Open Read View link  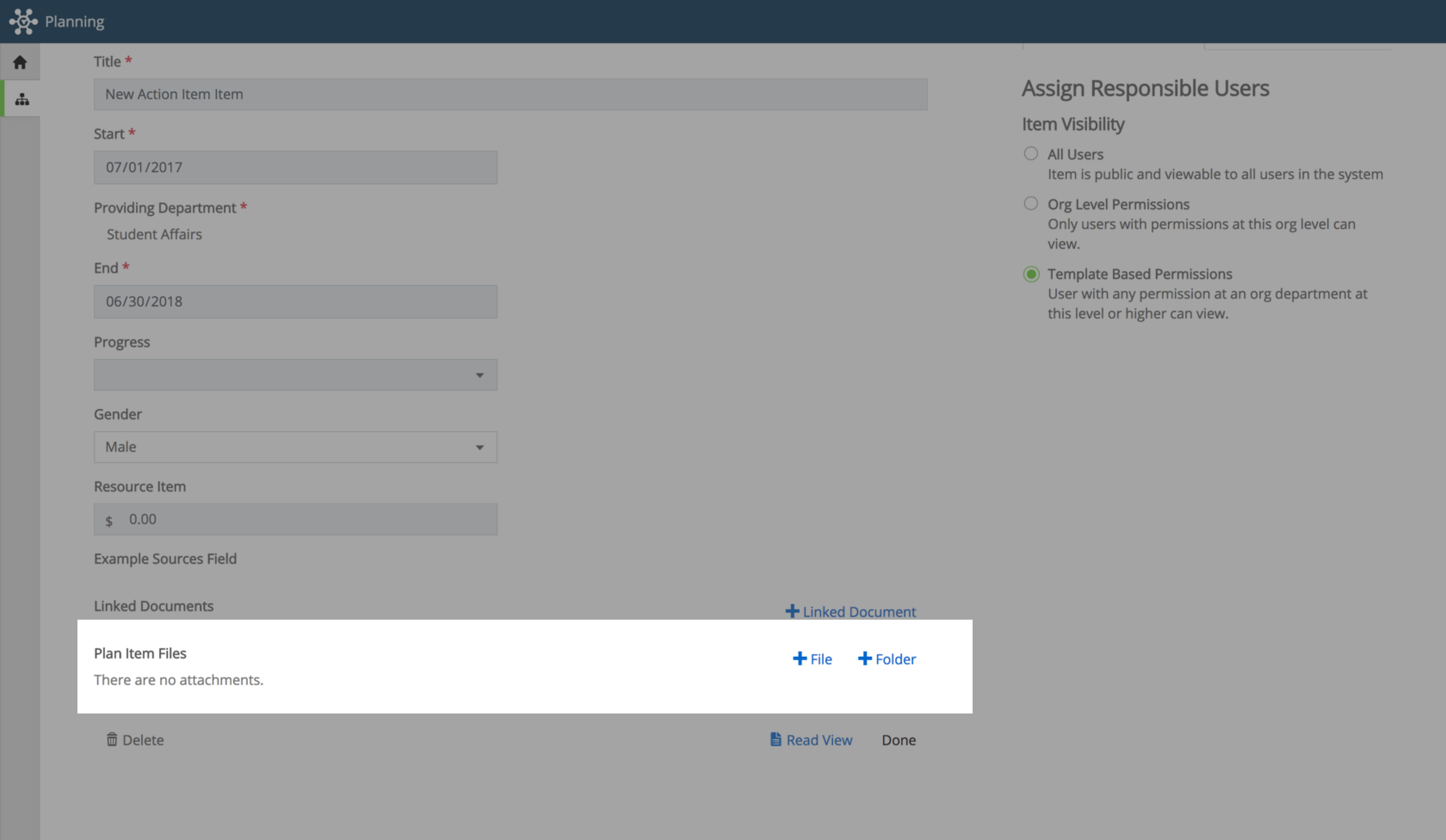click(x=811, y=740)
